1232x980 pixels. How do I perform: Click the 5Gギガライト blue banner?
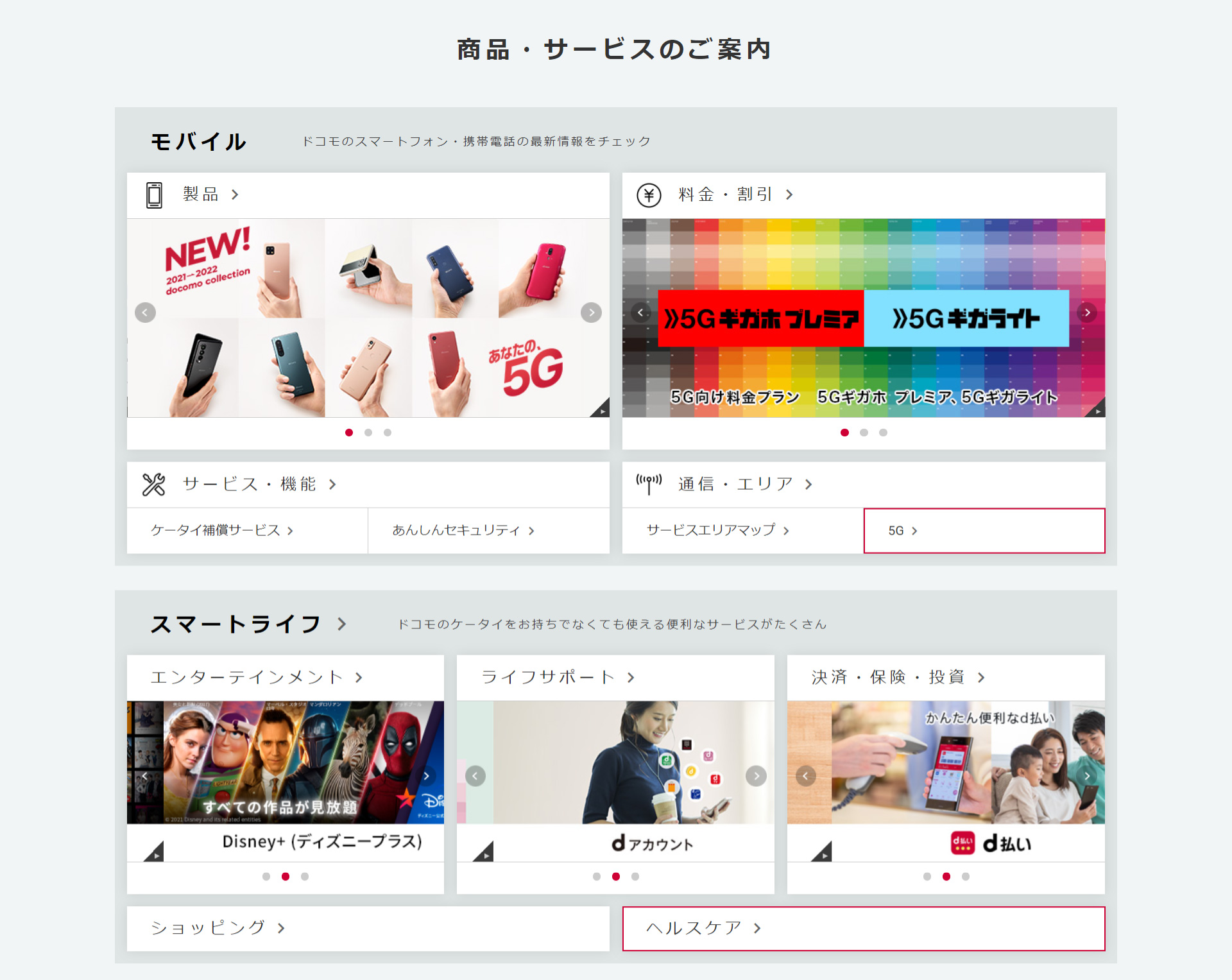pos(966,318)
